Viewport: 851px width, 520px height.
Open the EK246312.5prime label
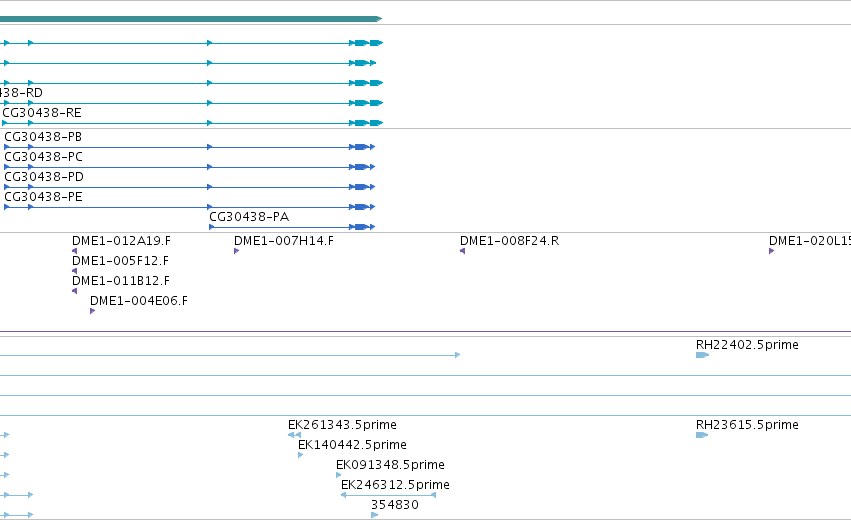[395, 485]
